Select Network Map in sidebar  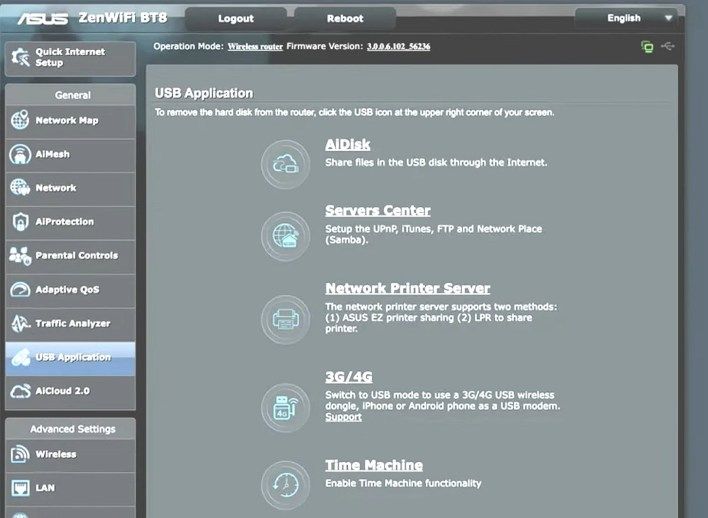pyautogui.click(x=69, y=121)
